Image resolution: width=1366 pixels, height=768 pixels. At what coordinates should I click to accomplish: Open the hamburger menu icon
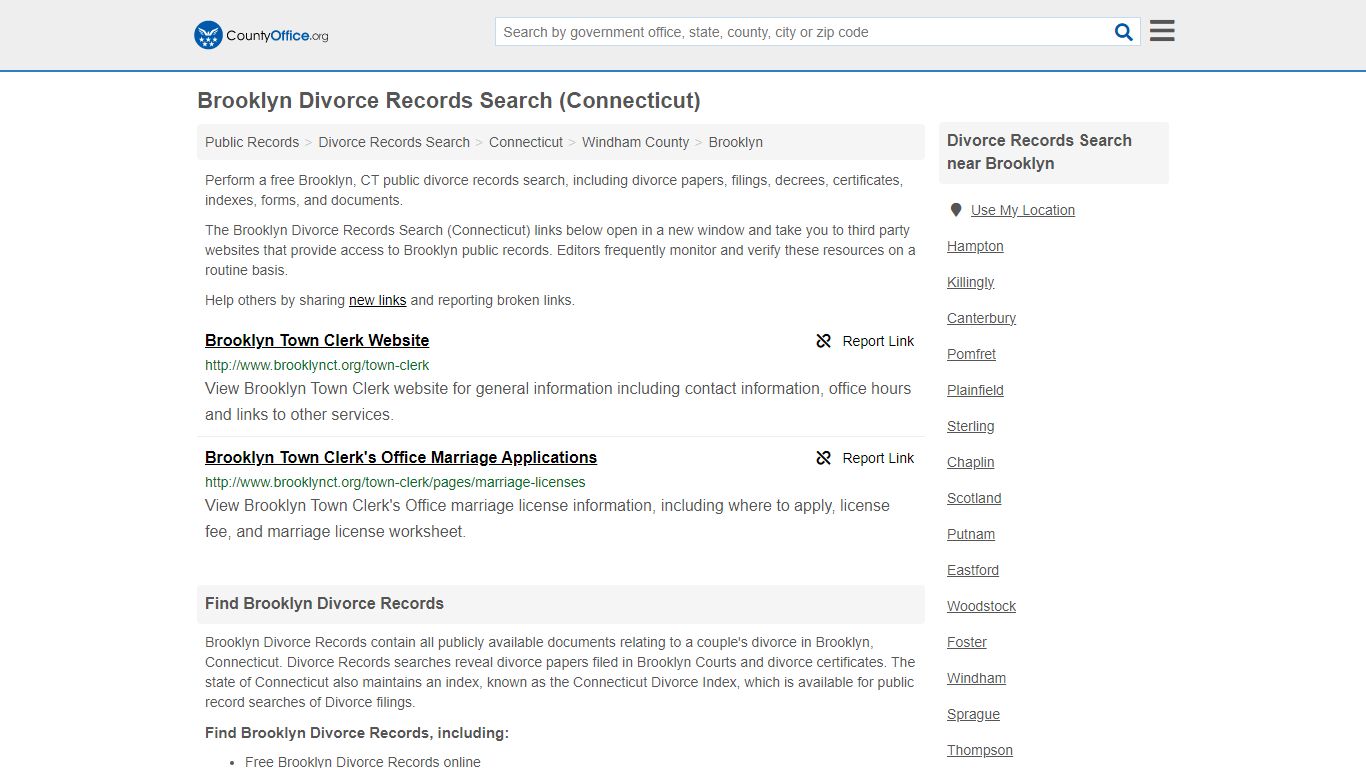pos(1162,31)
